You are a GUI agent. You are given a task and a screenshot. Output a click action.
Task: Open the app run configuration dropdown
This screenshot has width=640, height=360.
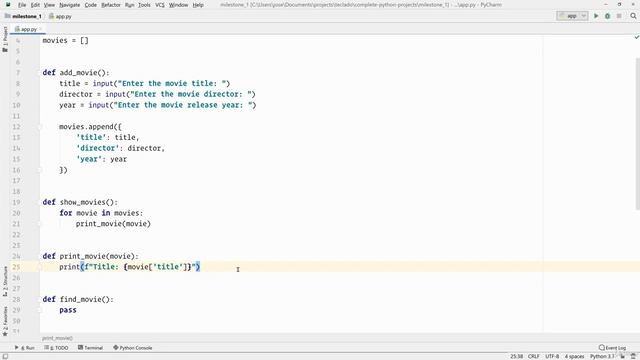[572, 16]
